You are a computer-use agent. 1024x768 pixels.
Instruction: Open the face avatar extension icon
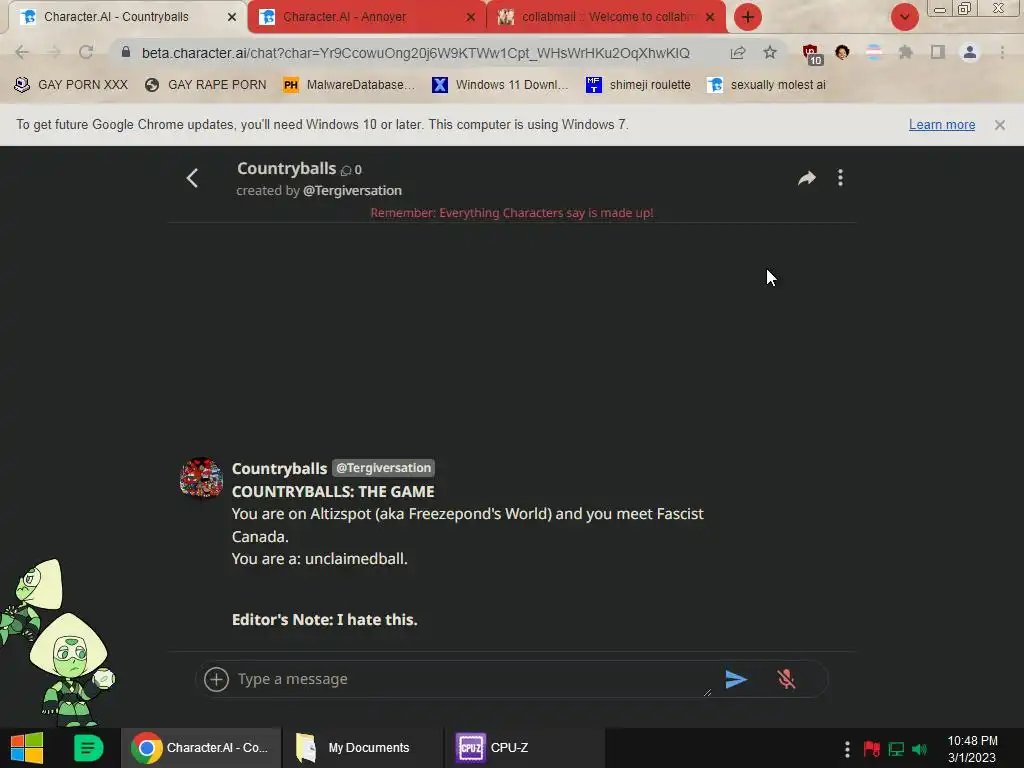[x=842, y=52]
